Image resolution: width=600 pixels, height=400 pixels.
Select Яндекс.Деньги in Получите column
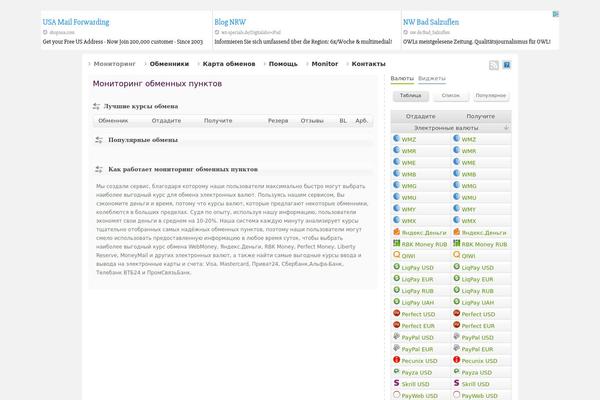click(484, 233)
